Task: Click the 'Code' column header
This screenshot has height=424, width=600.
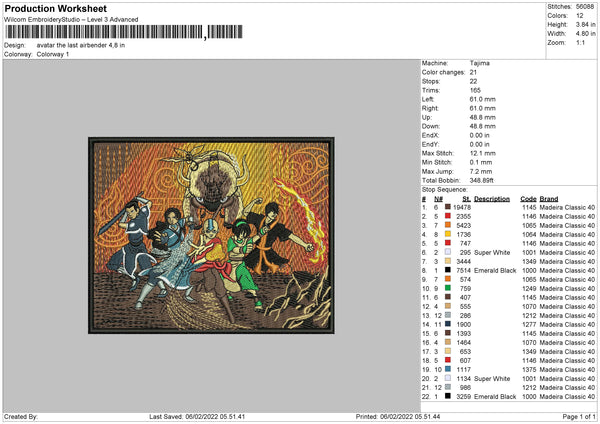Action: tap(528, 199)
